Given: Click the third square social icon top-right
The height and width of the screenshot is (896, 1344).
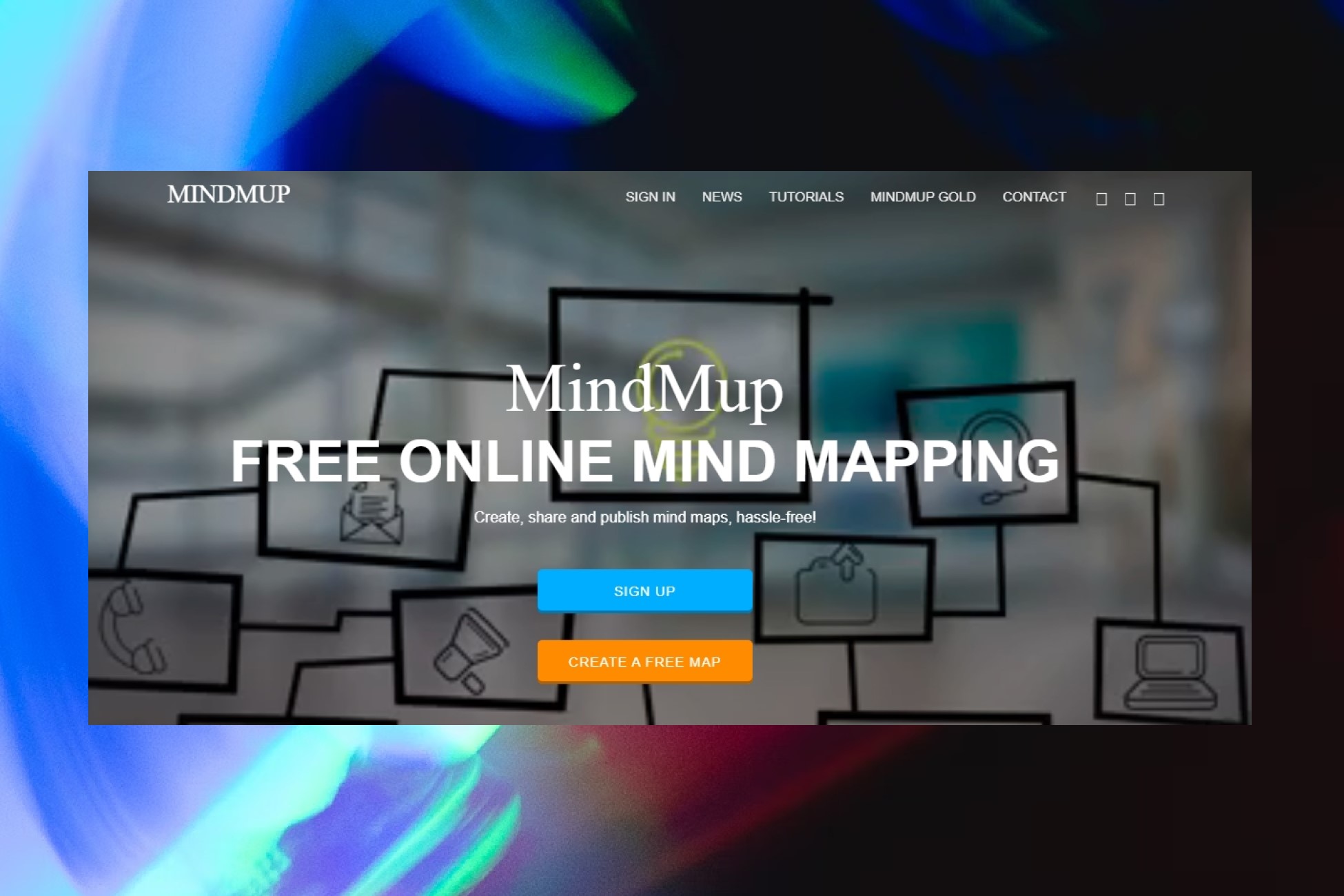Looking at the screenshot, I should click(x=1159, y=198).
